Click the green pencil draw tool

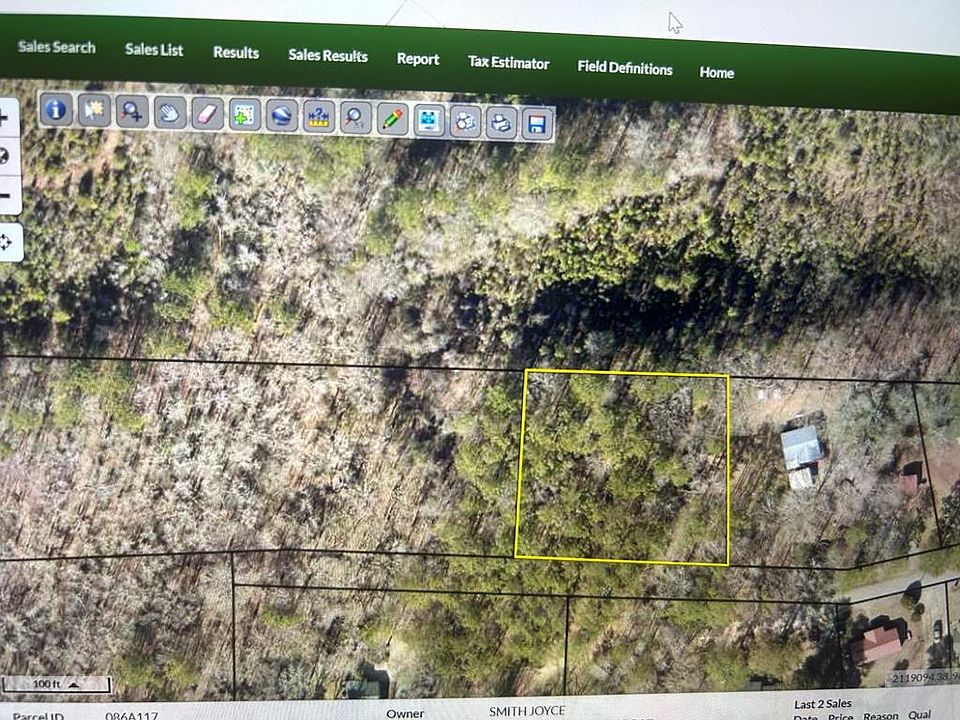(x=392, y=118)
